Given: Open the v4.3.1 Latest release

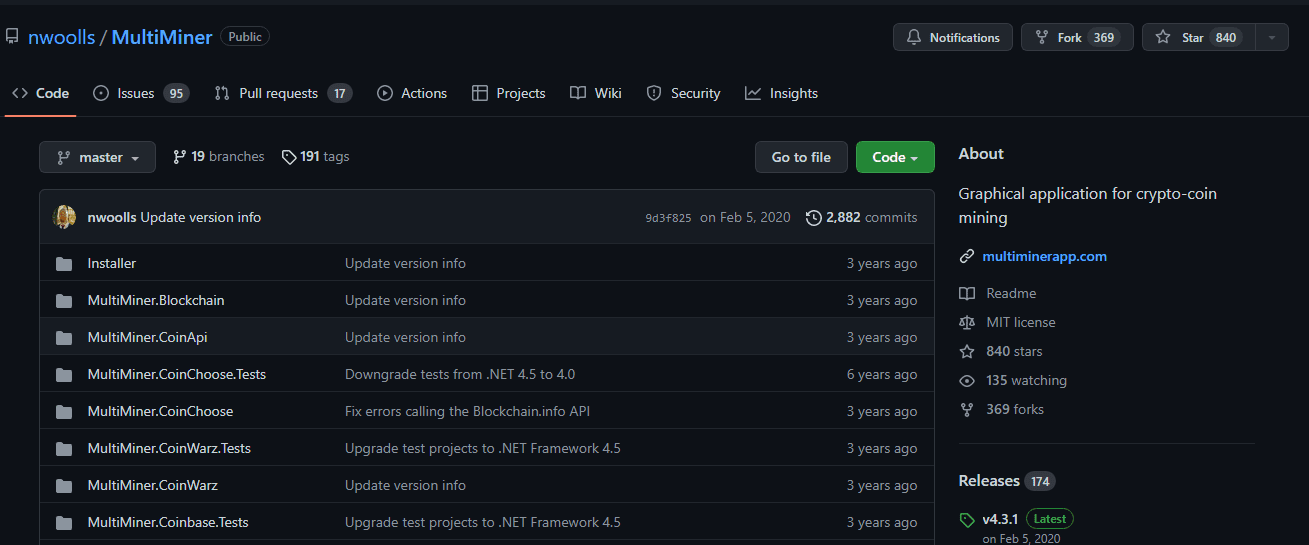Looking at the screenshot, I should [1028, 520].
